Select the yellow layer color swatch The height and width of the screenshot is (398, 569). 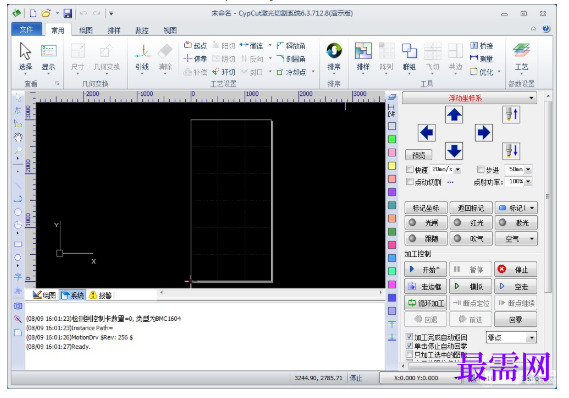pyautogui.click(x=392, y=165)
